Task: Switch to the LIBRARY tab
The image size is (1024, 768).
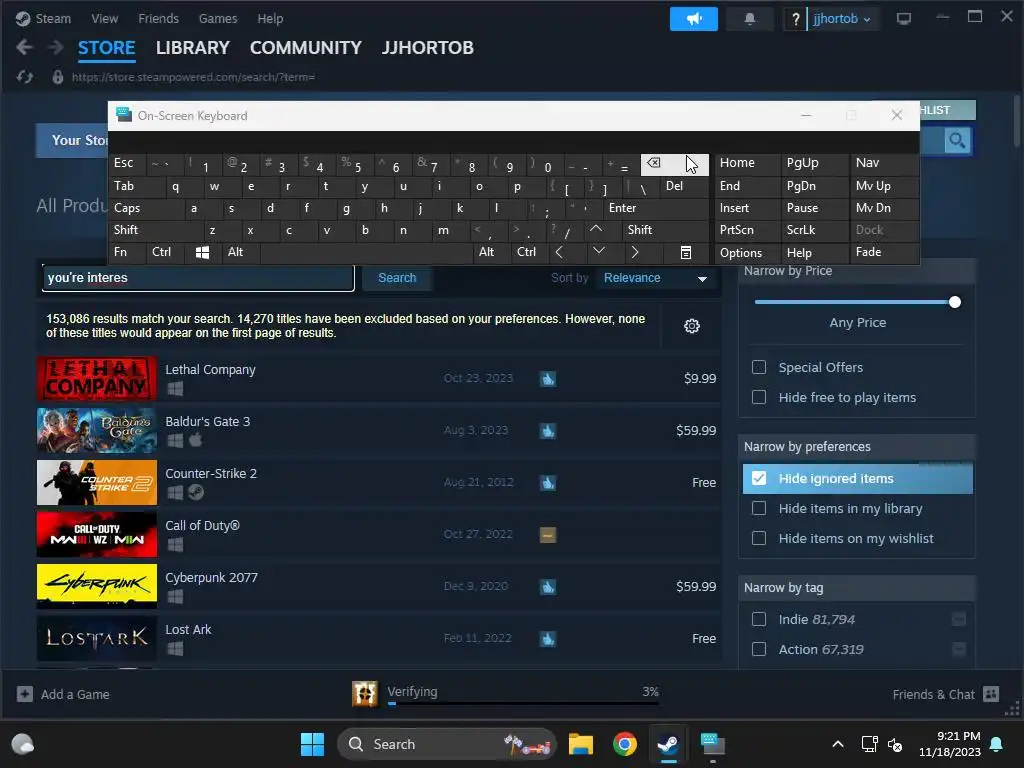Action: click(193, 48)
